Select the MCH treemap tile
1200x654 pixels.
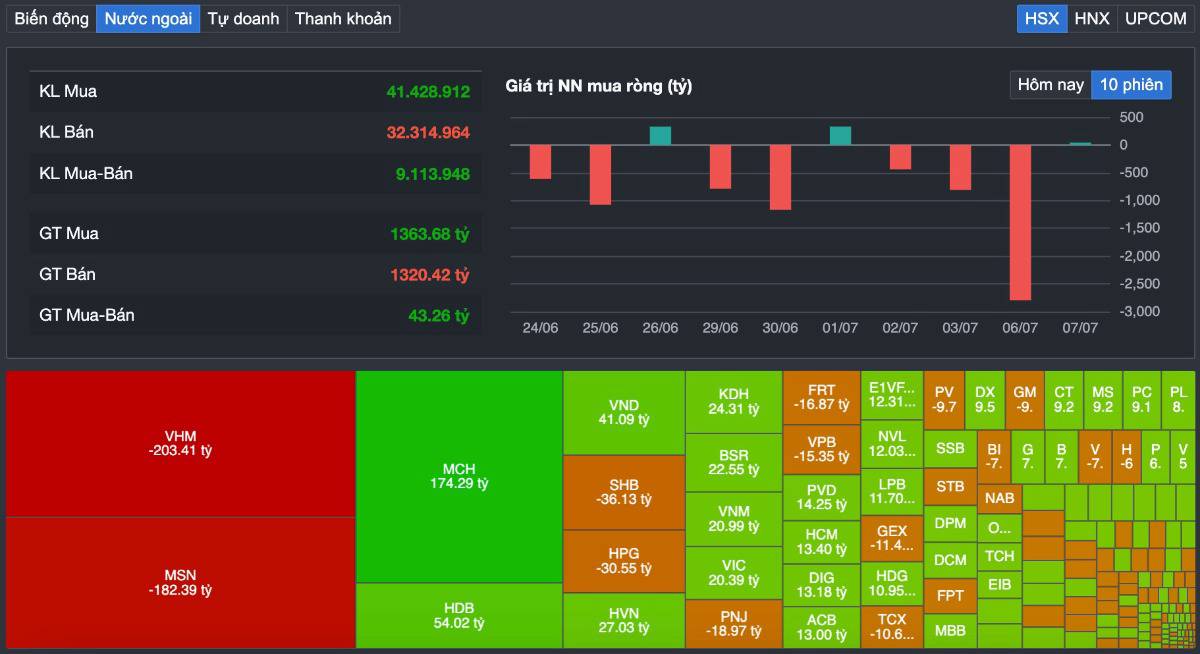pos(459,476)
